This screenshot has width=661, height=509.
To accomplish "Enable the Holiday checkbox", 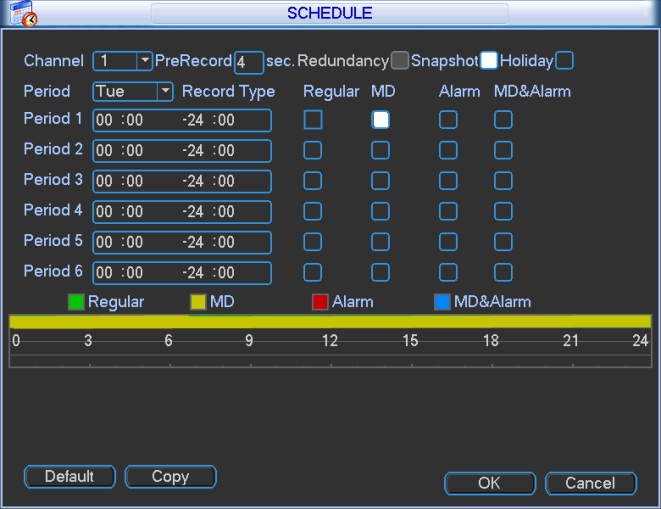I will (x=565, y=60).
